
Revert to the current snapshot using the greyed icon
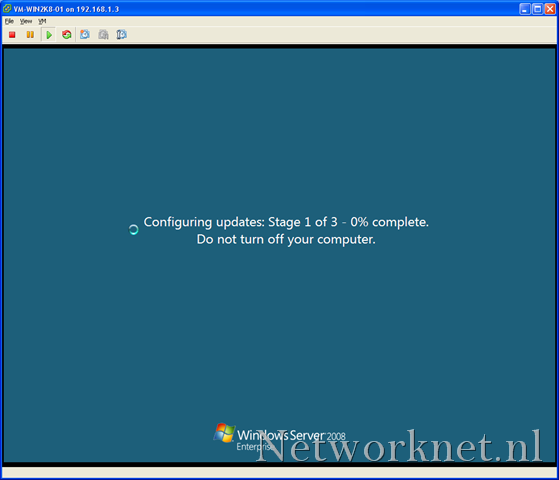point(103,35)
